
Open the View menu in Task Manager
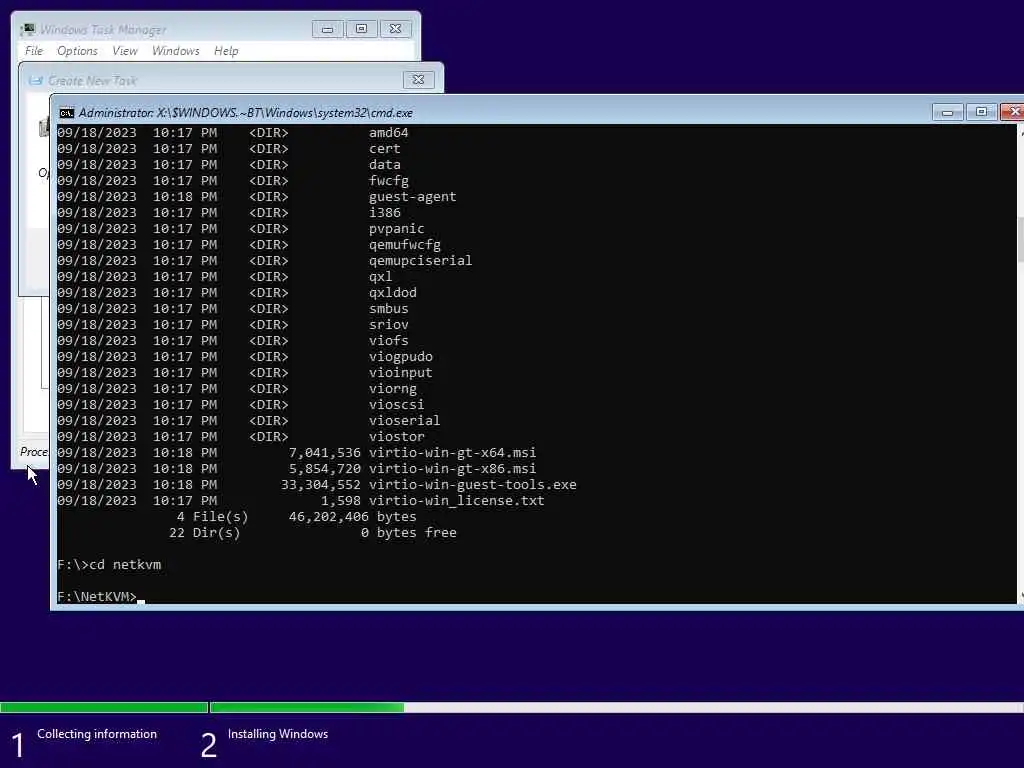click(x=125, y=51)
